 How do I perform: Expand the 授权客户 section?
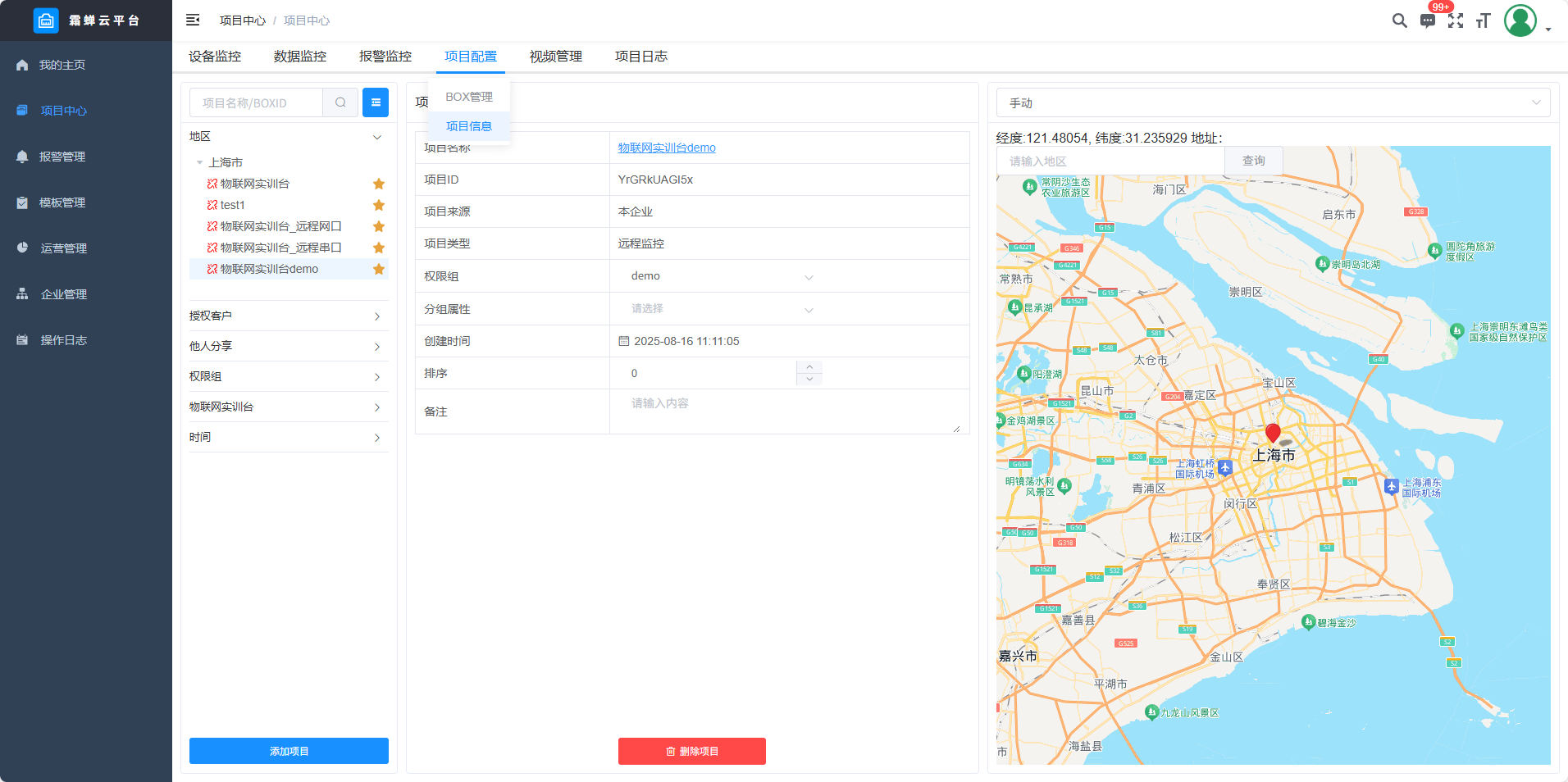point(287,316)
